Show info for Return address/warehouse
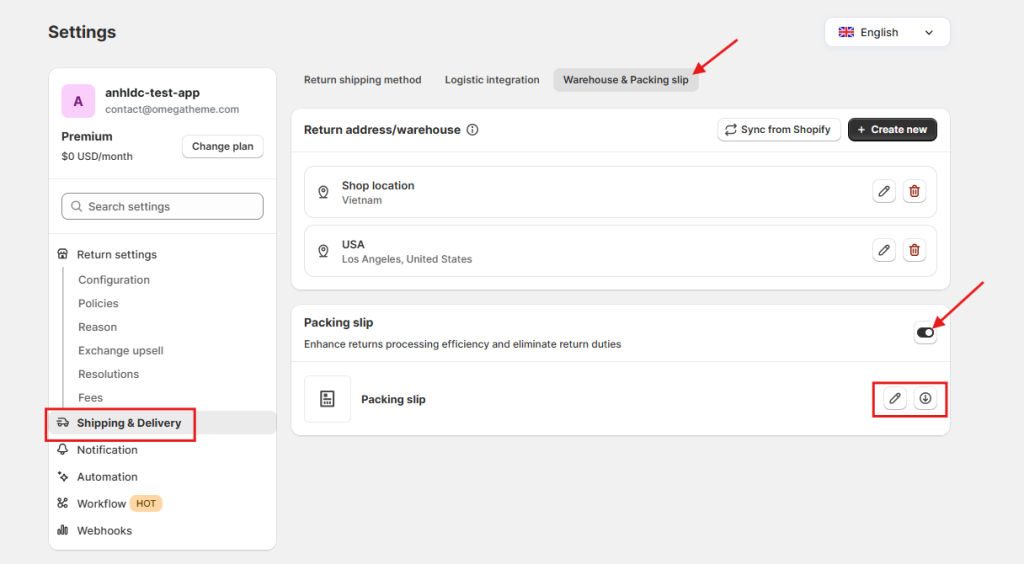The image size is (1024, 564). pos(472,130)
